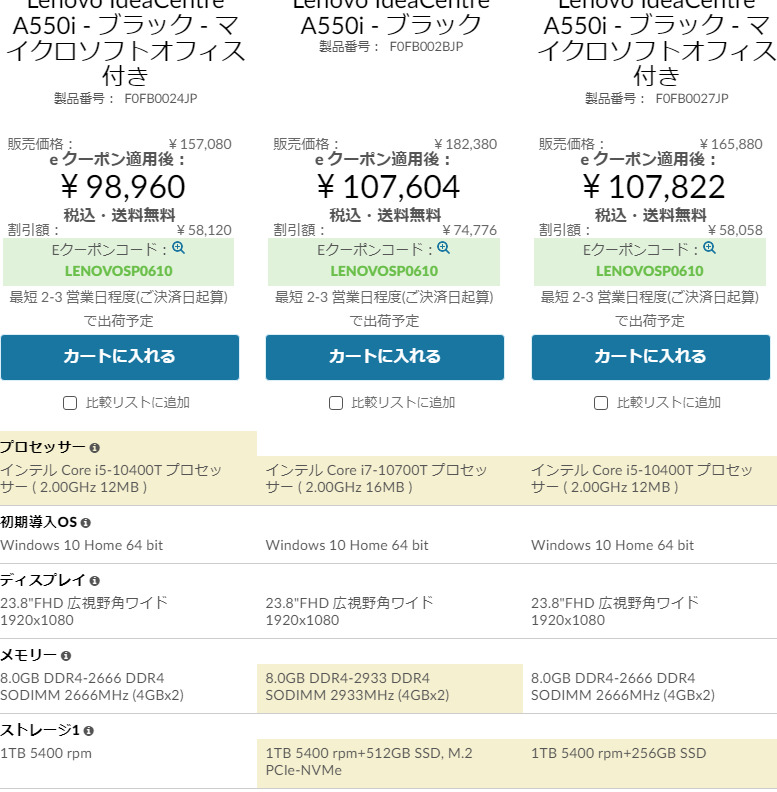The height and width of the screenshot is (792, 777).
Task: Click the ディスプレイ info icon
Action: tap(95, 580)
